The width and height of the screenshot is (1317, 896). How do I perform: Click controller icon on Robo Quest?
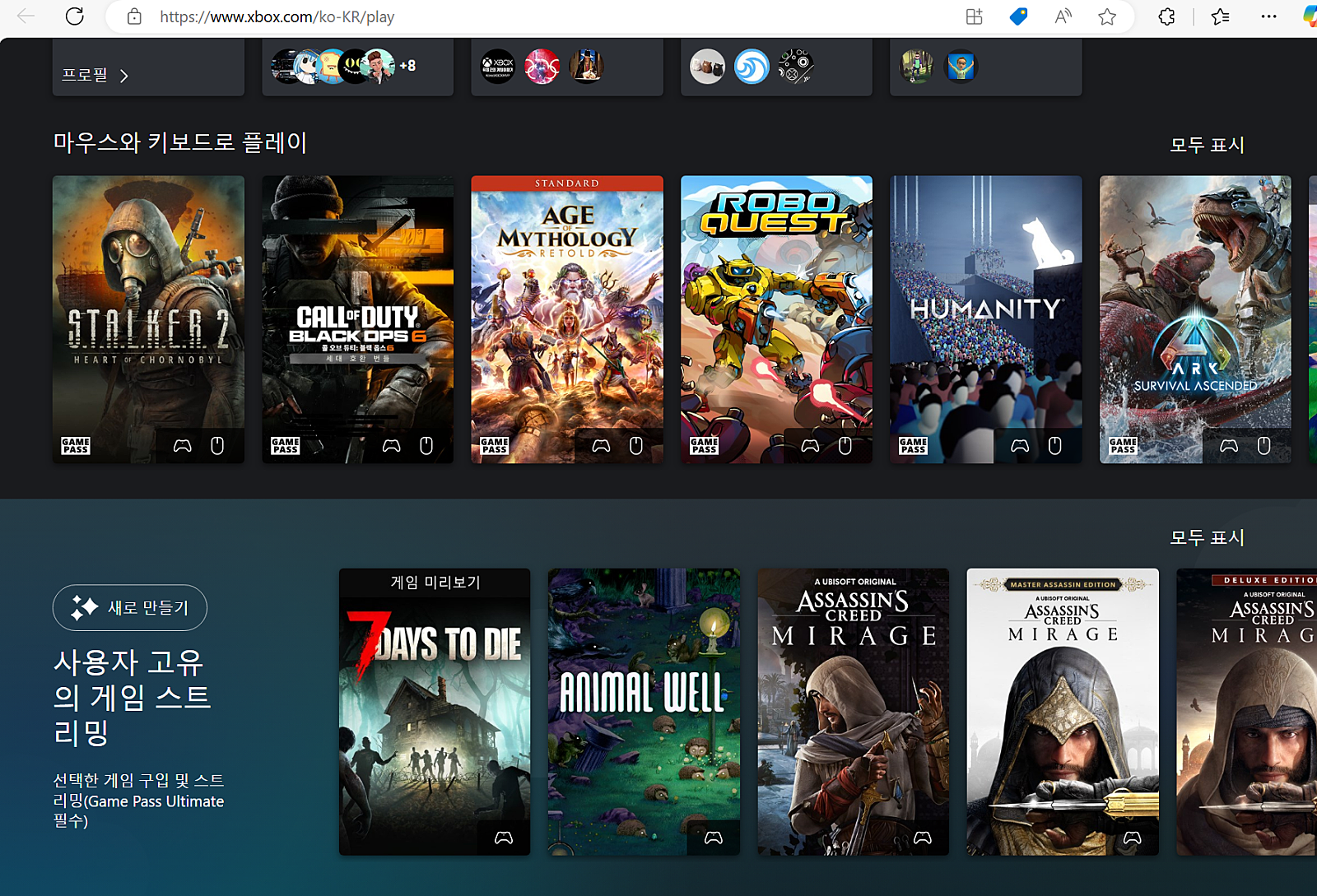811,446
